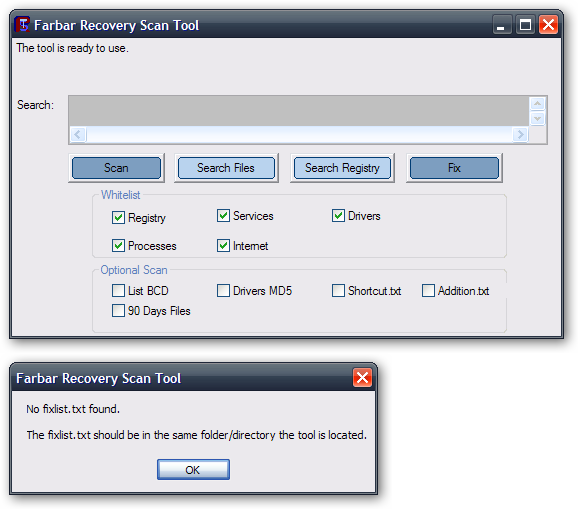Run the Fix button
Viewport: 578px width, 509px height.
(x=454, y=168)
